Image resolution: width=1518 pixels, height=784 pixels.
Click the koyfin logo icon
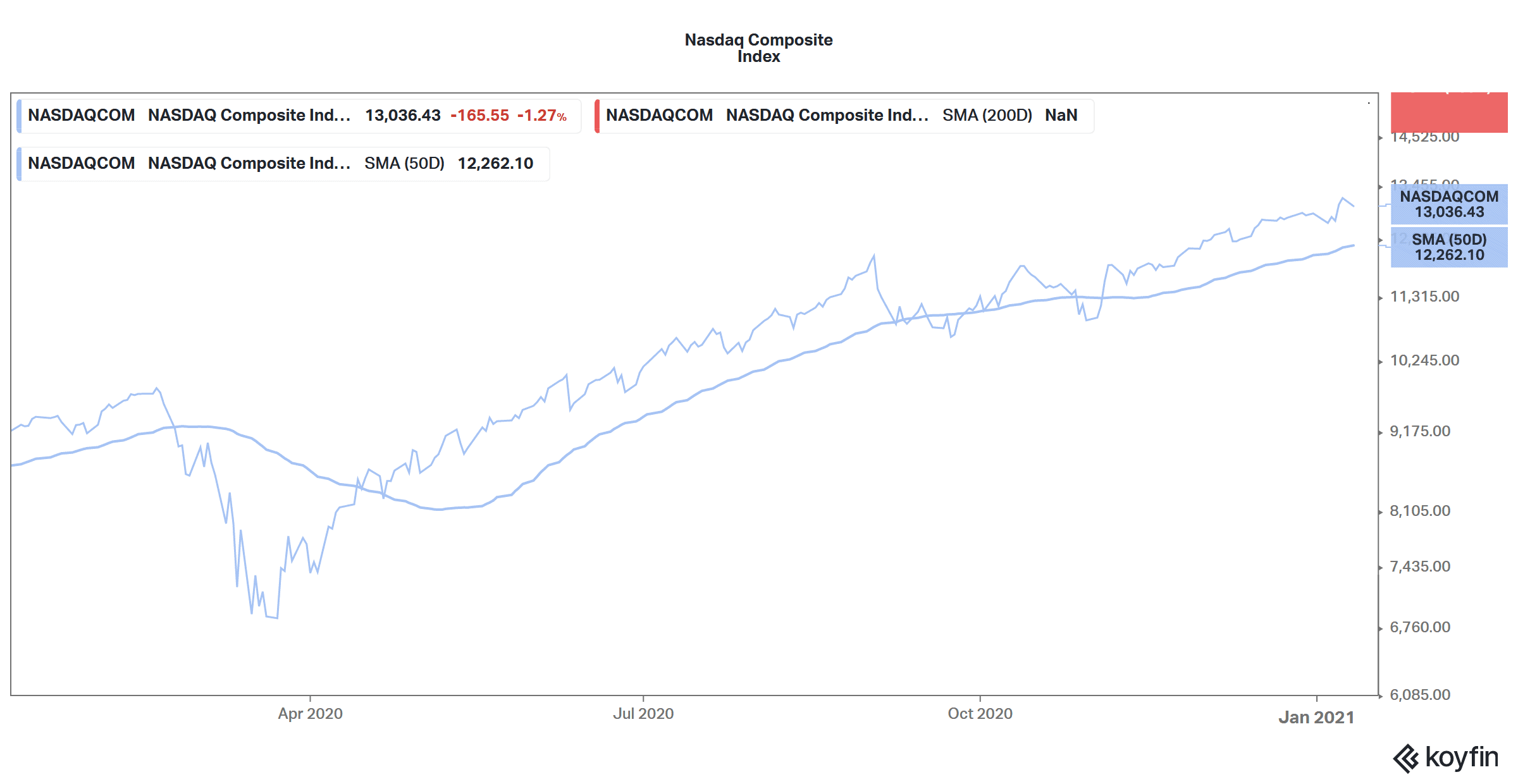[1406, 759]
